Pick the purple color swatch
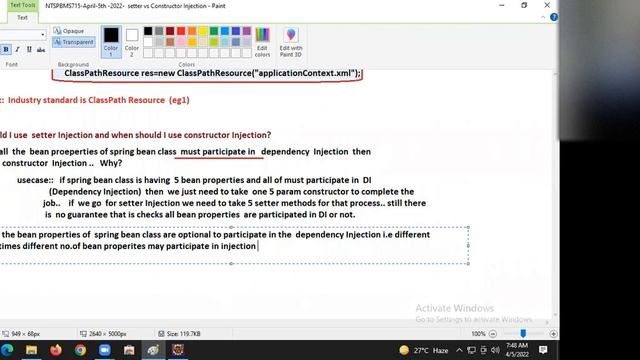Image resolution: width=640 pixels, height=360 pixels. (247, 31)
